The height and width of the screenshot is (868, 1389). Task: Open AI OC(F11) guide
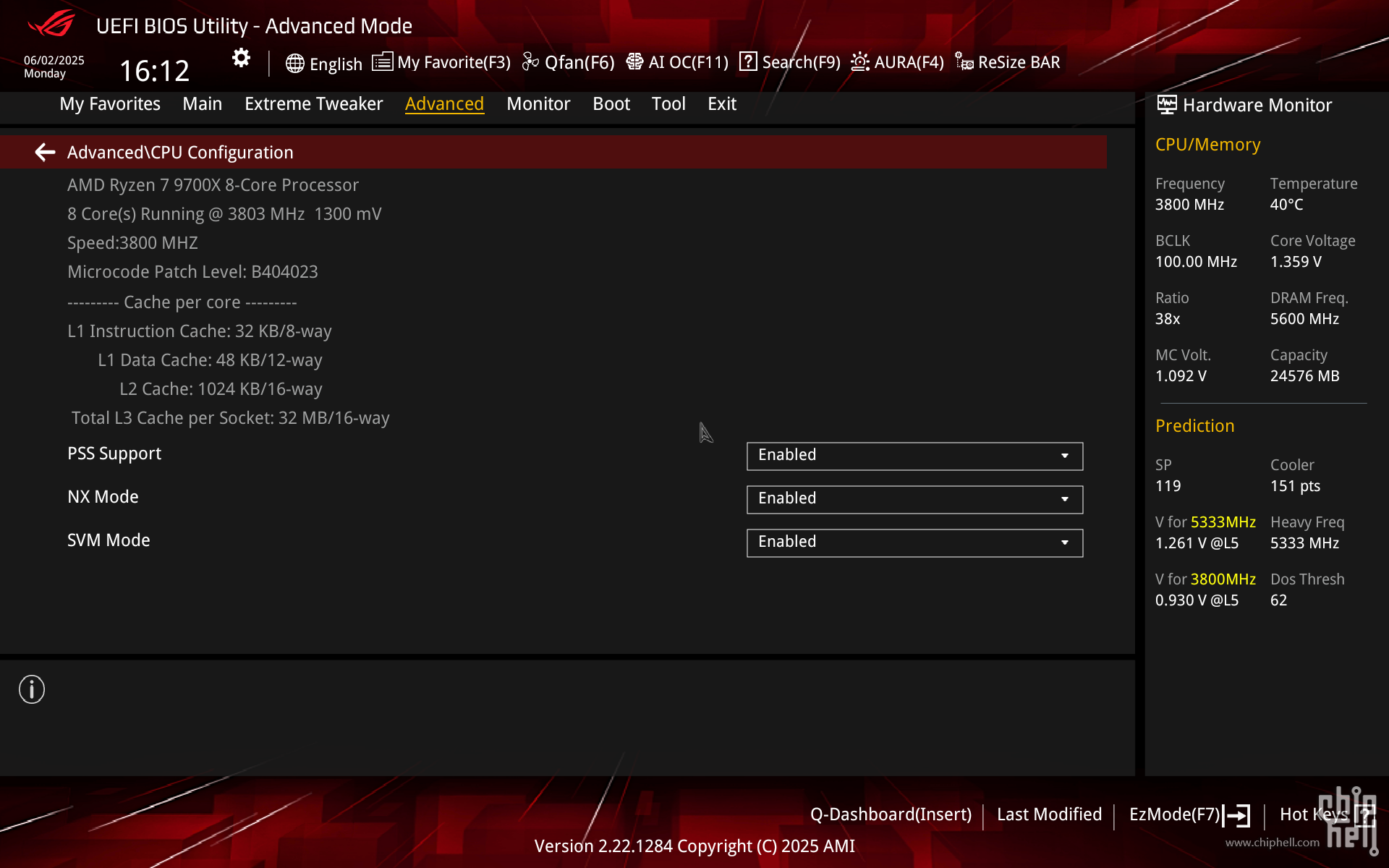[x=688, y=62]
